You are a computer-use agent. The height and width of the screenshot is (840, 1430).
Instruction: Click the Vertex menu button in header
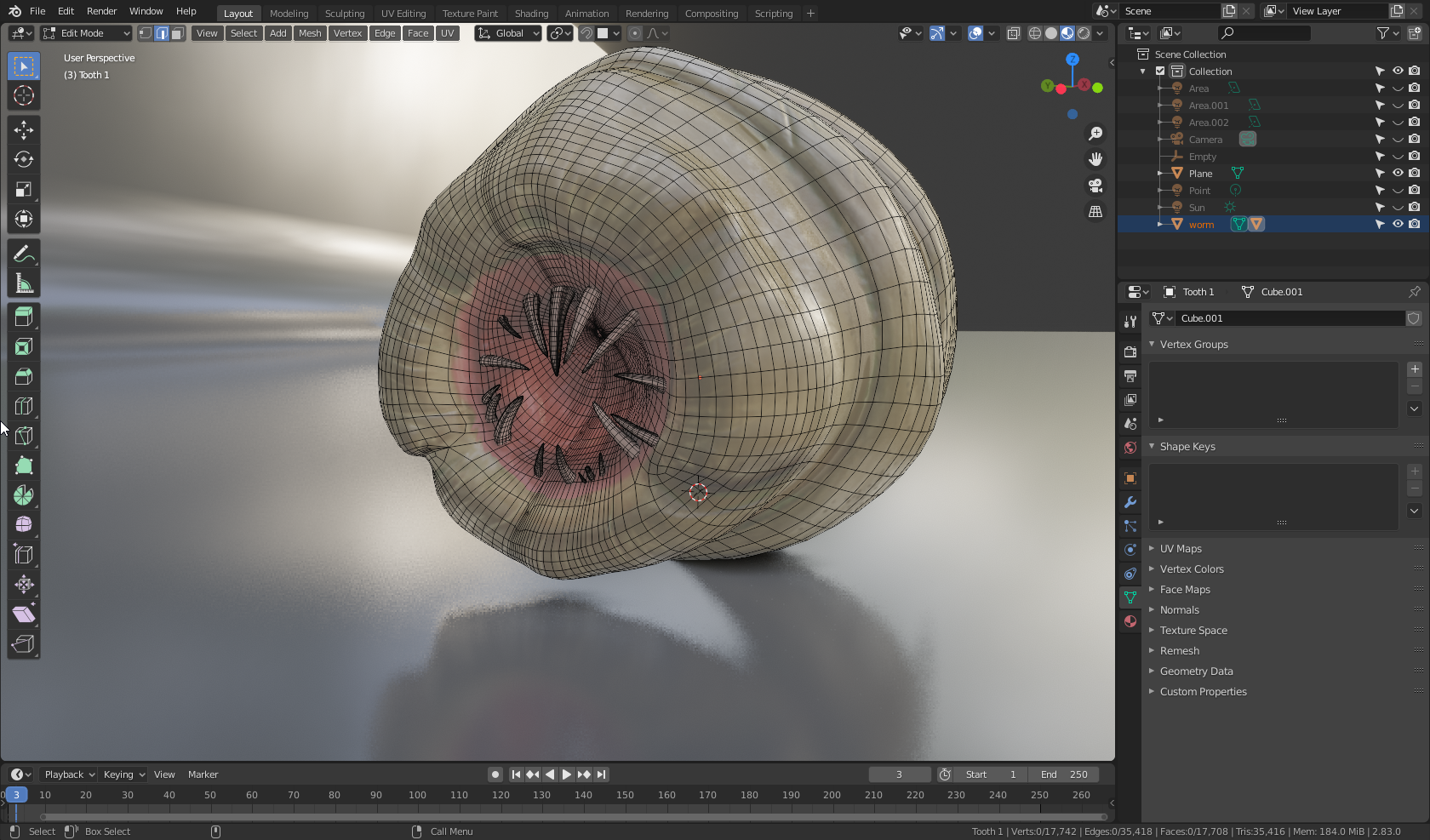[347, 33]
